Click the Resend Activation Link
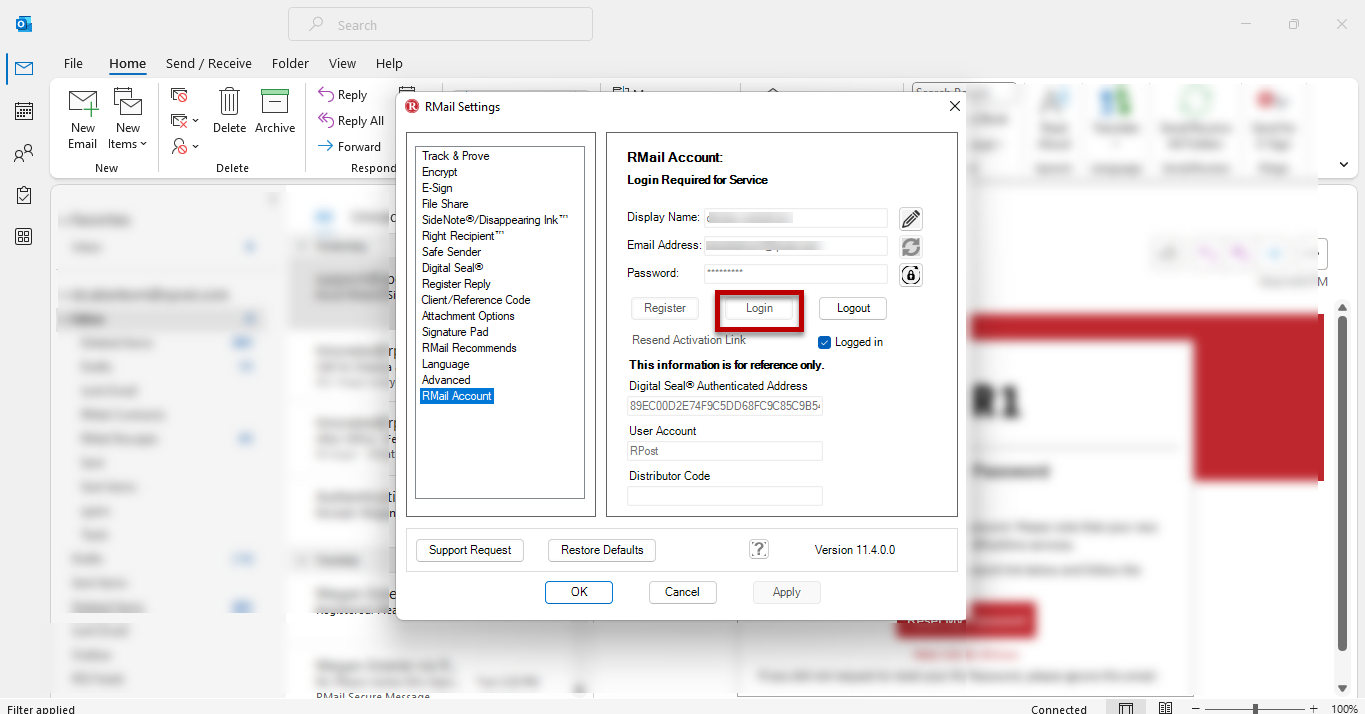 [689, 340]
